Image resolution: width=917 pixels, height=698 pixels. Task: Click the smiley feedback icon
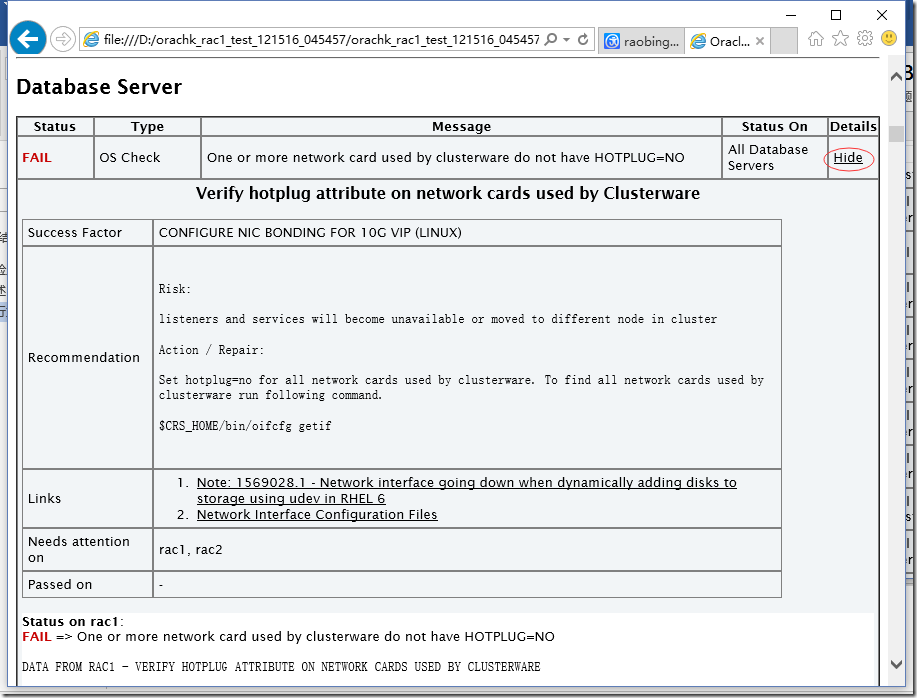pos(888,39)
